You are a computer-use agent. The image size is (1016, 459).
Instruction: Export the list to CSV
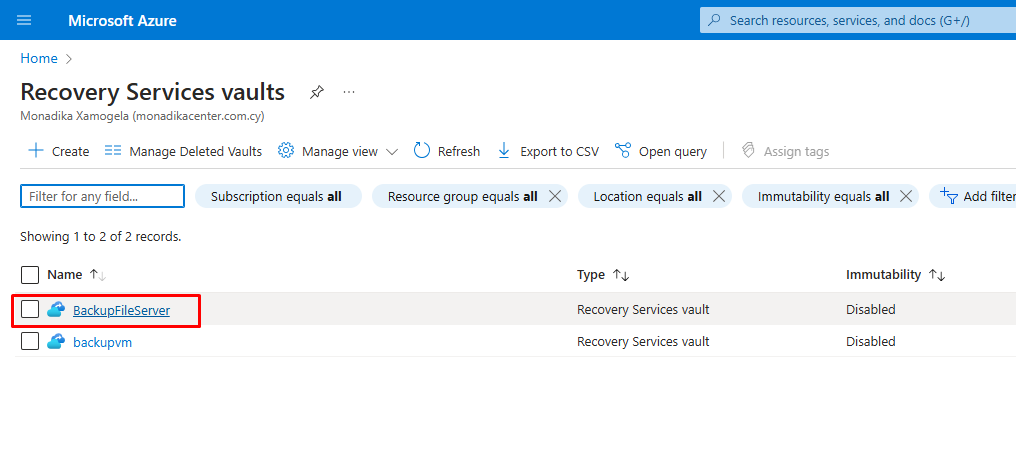[x=548, y=151]
